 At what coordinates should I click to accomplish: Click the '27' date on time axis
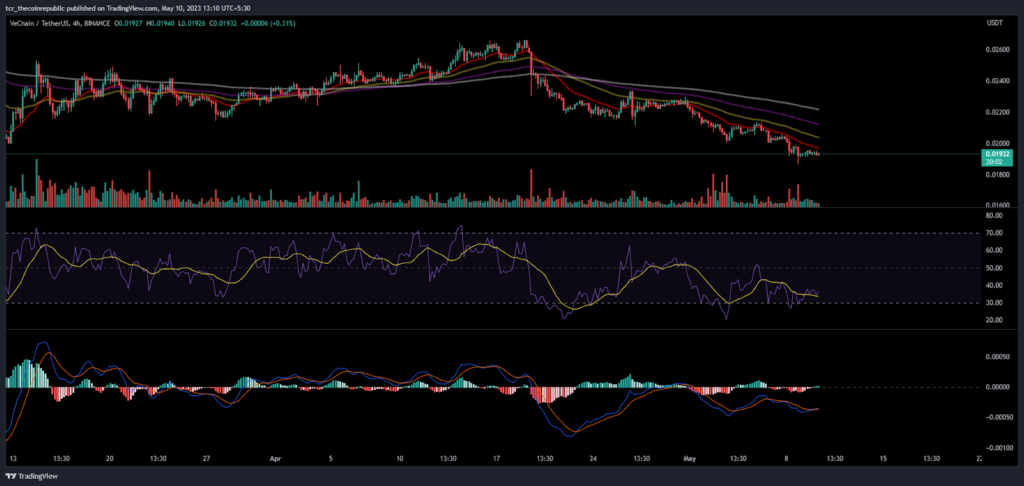coord(206,459)
